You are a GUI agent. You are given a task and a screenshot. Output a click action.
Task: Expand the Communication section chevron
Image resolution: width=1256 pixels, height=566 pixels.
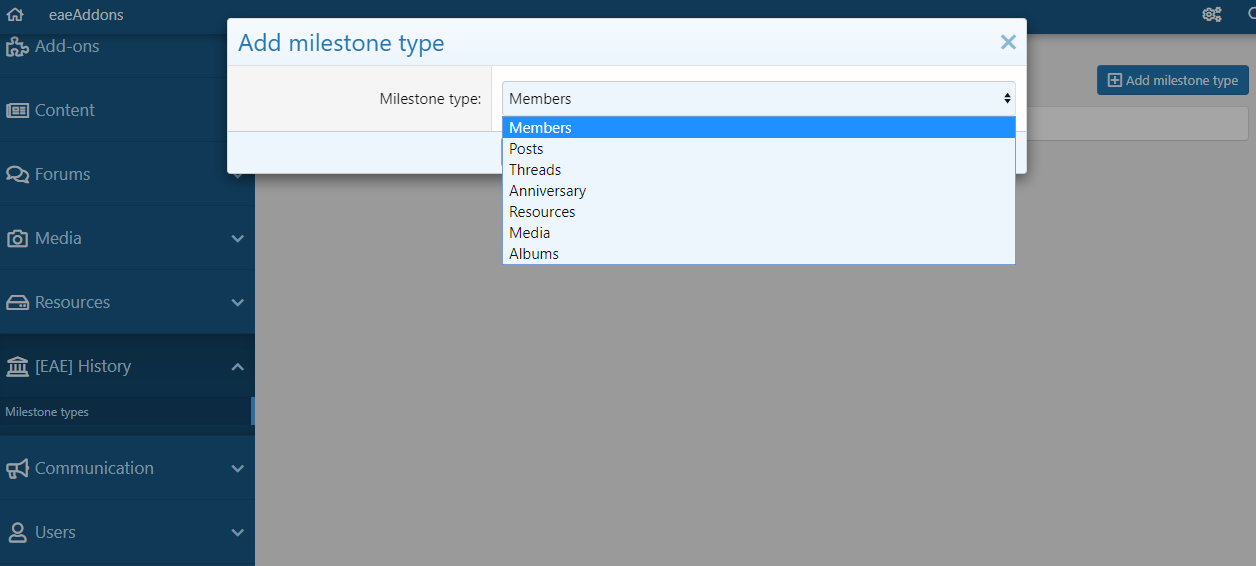point(237,468)
